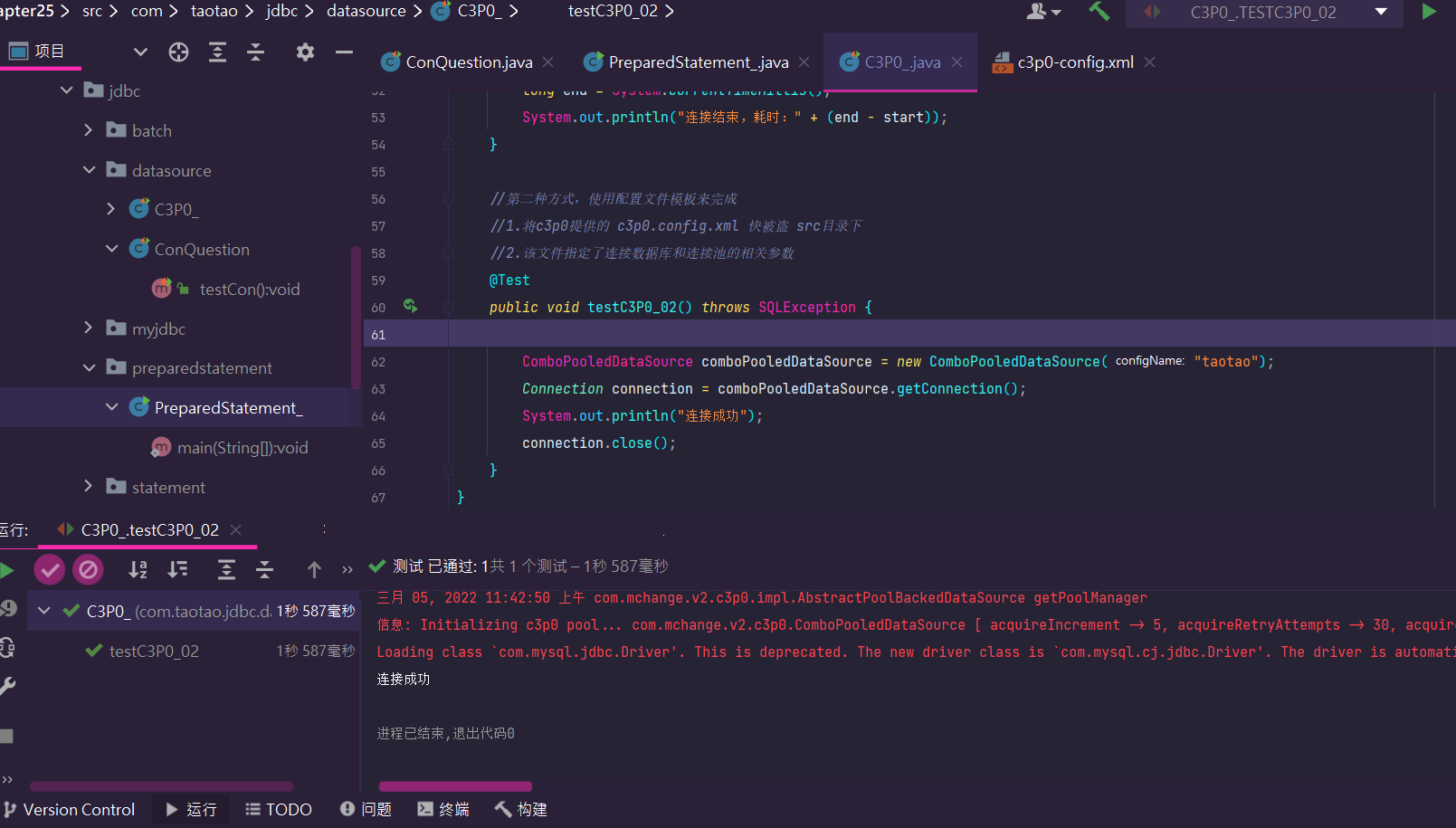Collapse the C3P0_ test results node

pyautogui.click(x=43, y=611)
